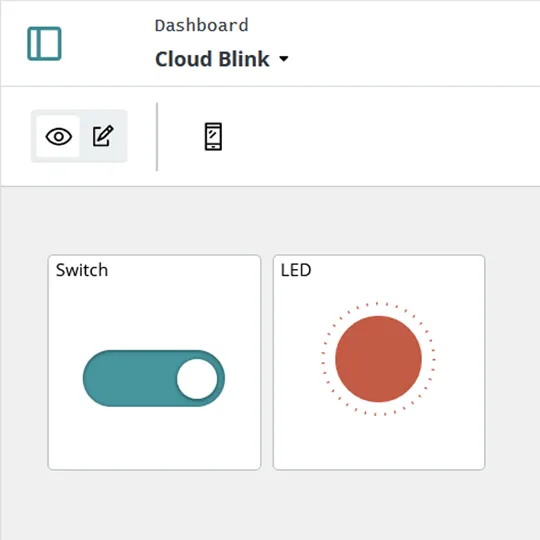Switch to view mode eye icon
The width and height of the screenshot is (540, 540).
59,136
